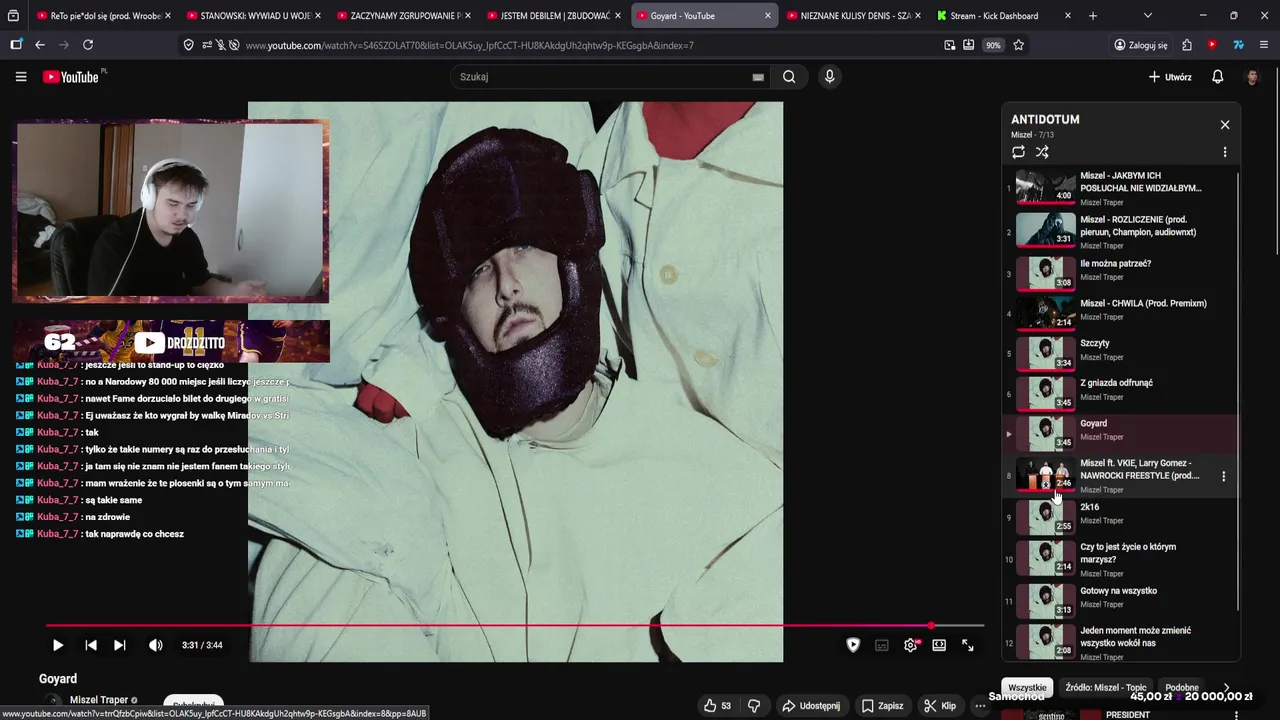1280x720 pixels.
Task: Toggle theater mode in the player
Action: [939, 645]
